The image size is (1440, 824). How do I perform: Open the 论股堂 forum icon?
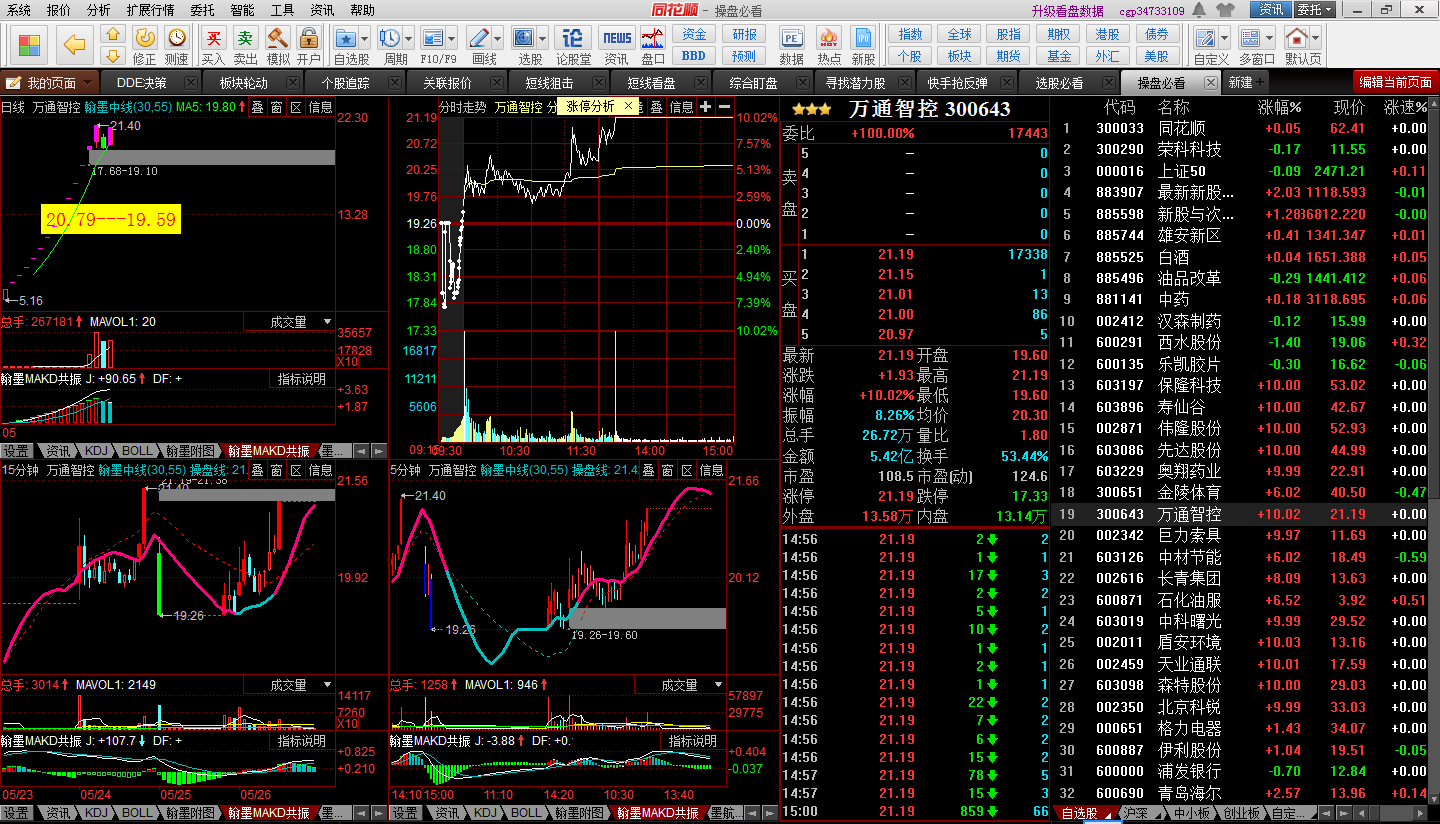573,38
